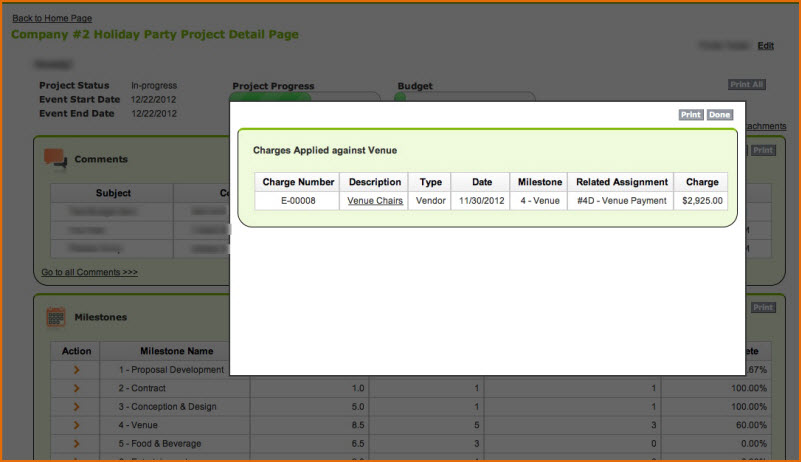Screen dimensions: 801x462
Task: Click the Milestones calendar icon
Action: pos(56,317)
